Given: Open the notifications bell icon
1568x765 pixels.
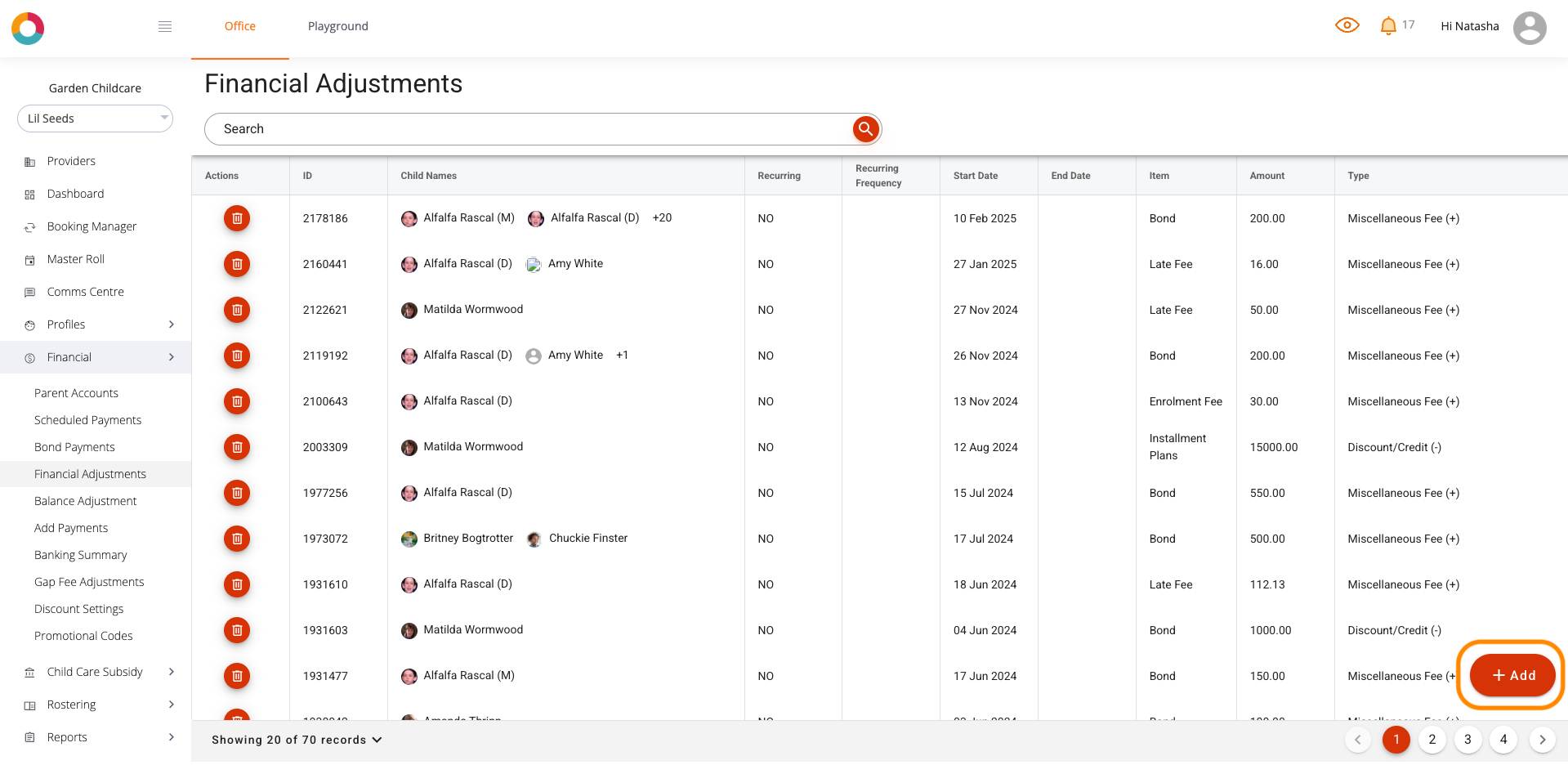Looking at the screenshot, I should (x=1387, y=26).
